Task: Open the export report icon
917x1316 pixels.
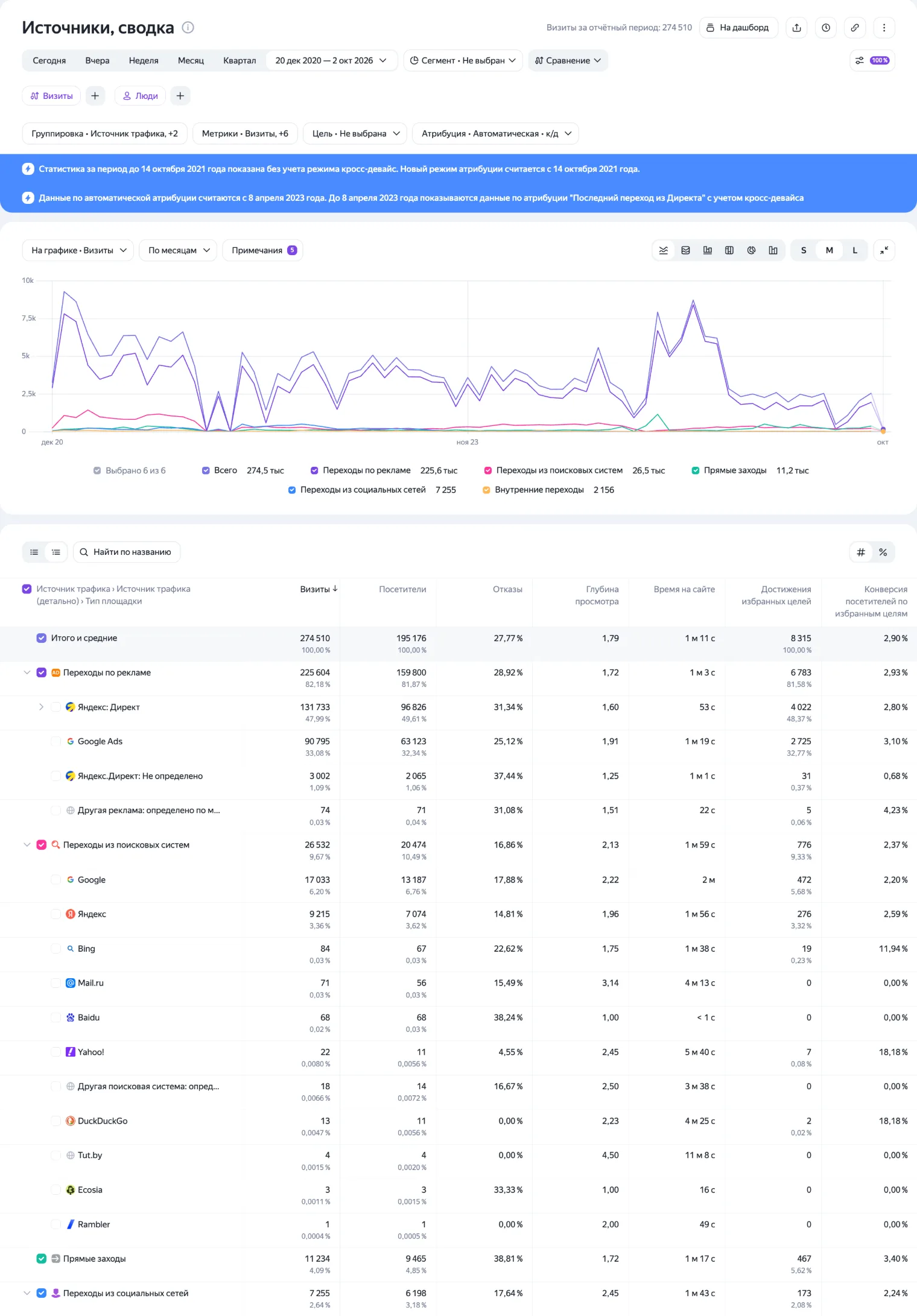Action: pyautogui.click(x=797, y=28)
